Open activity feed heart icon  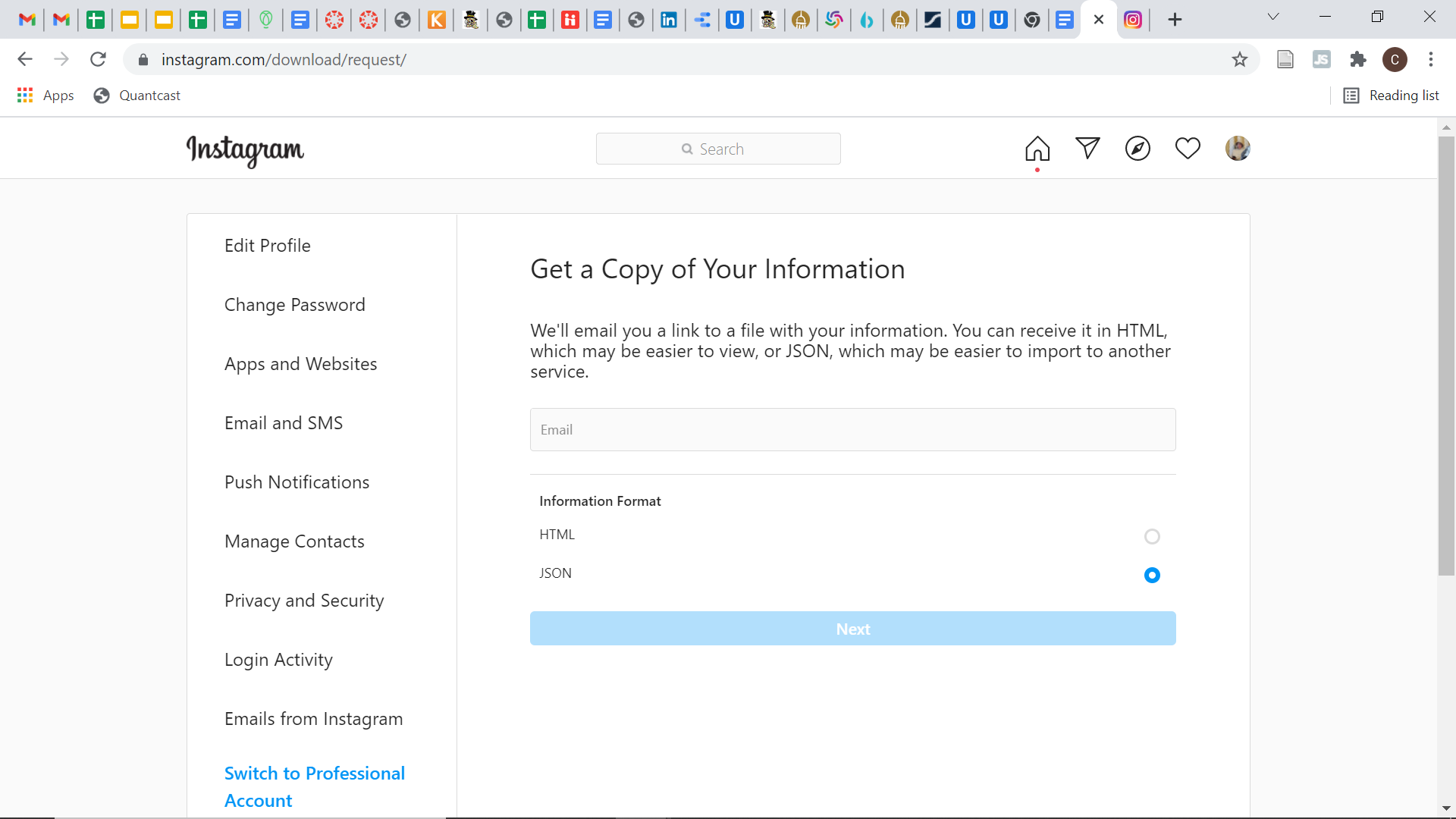1188,149
